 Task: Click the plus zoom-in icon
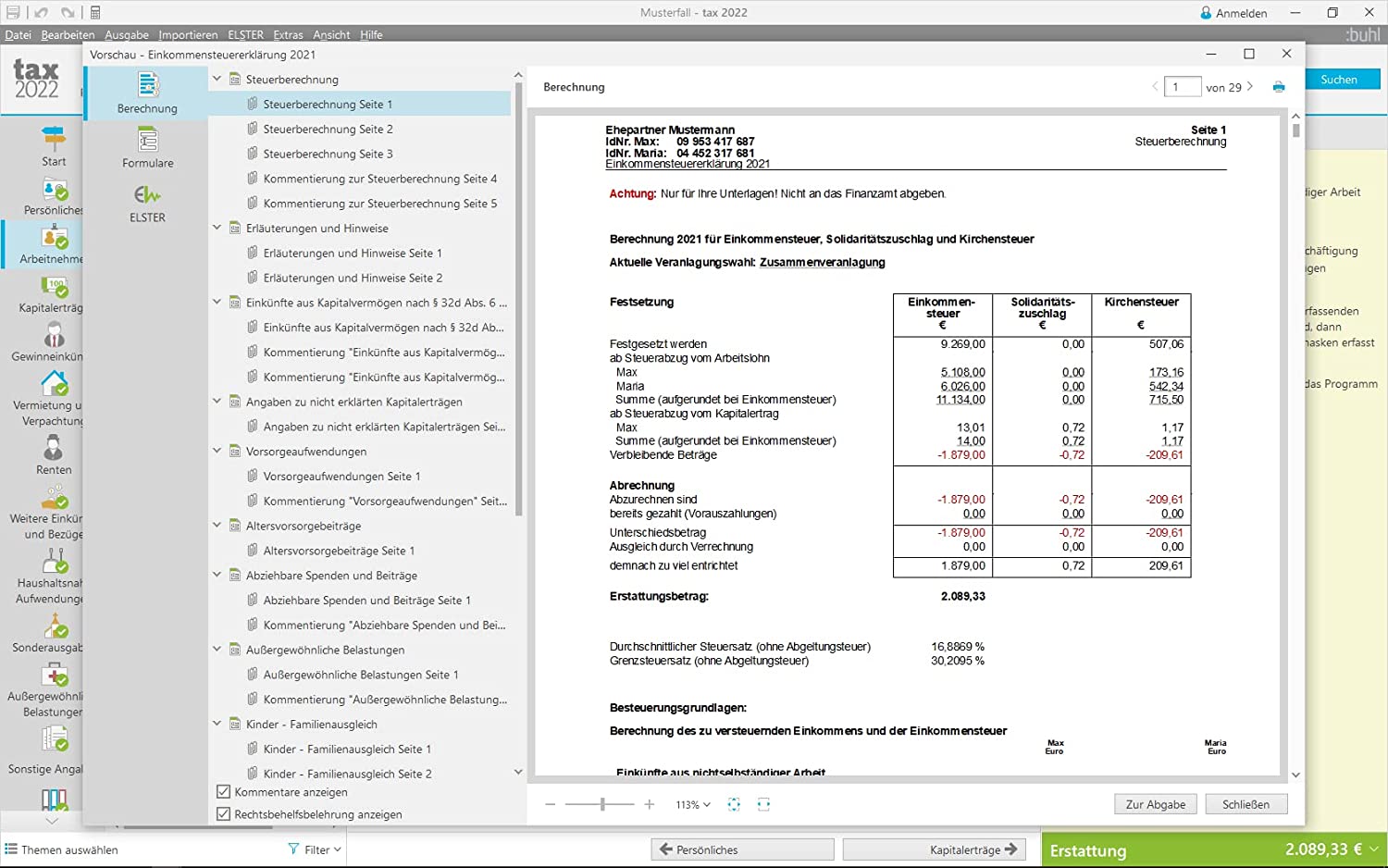coord(650,804)
